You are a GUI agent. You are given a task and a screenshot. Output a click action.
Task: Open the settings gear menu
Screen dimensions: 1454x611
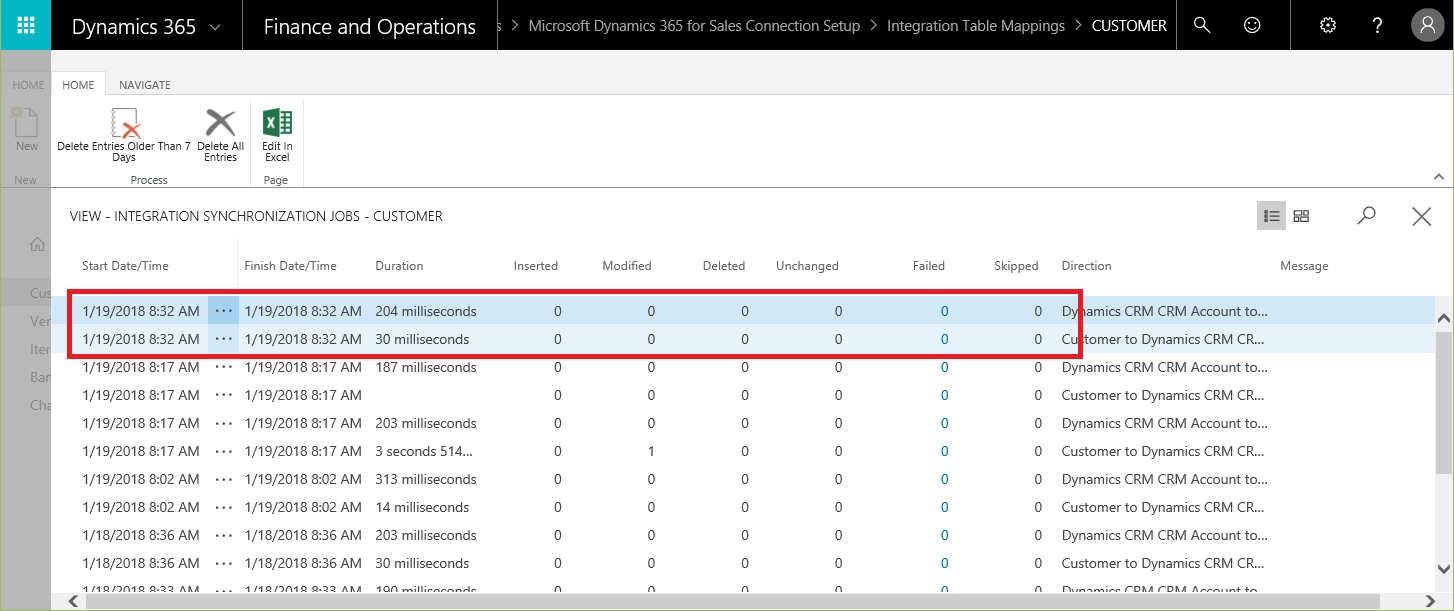point(1328,25)
